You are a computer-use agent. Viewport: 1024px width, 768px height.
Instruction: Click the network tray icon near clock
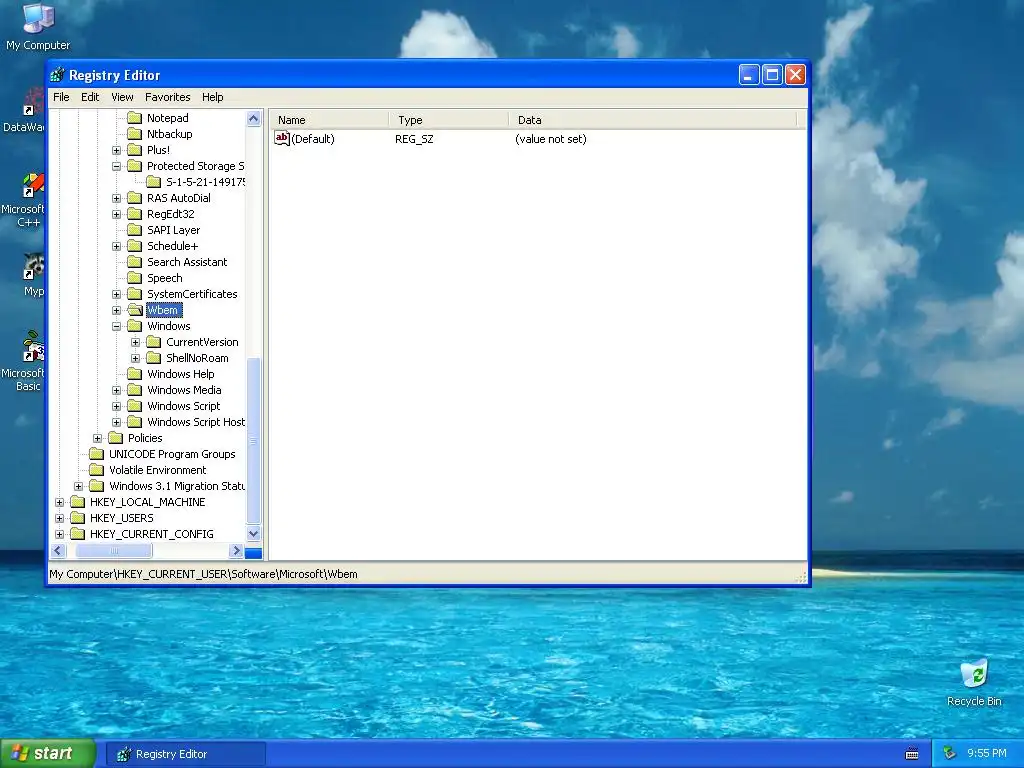tap(950, 754)
